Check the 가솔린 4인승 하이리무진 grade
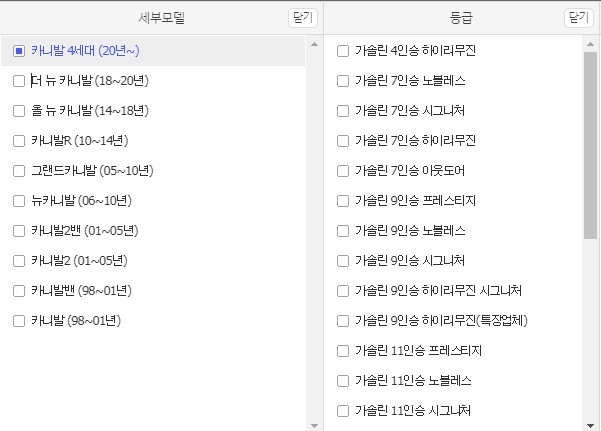The height and width of the screenshot is (431, 601). point(343,51)
